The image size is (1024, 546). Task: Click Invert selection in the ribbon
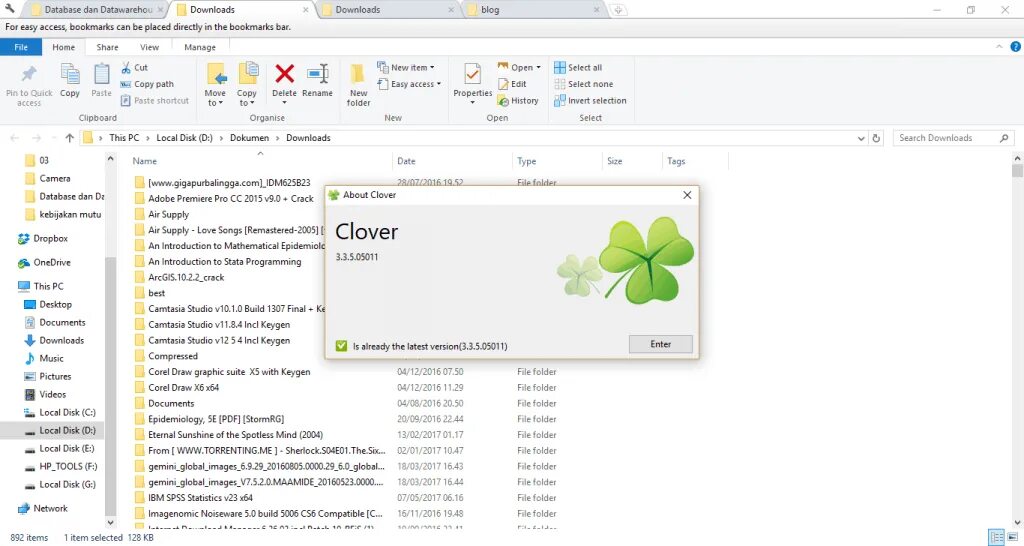(x=591, y=101)
